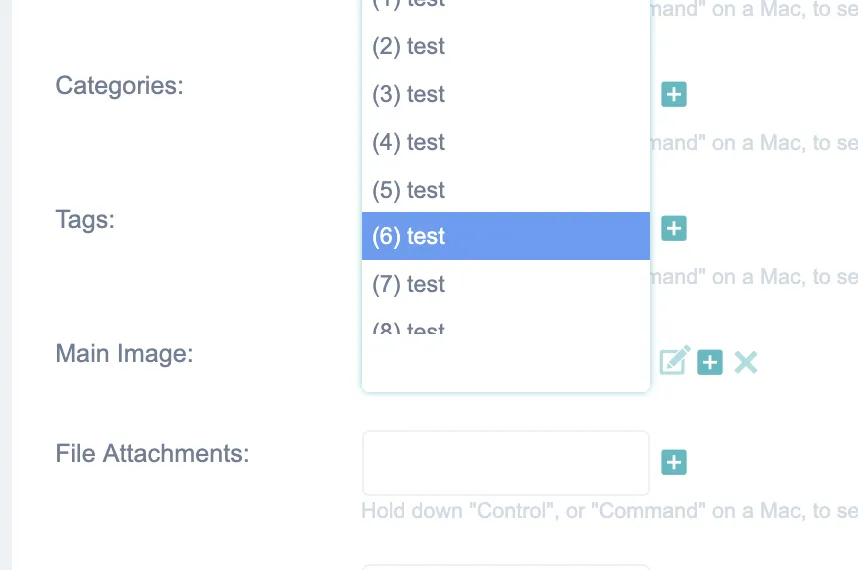
Task: Click the "Categories:" field label
Action: tap(119, 86)
